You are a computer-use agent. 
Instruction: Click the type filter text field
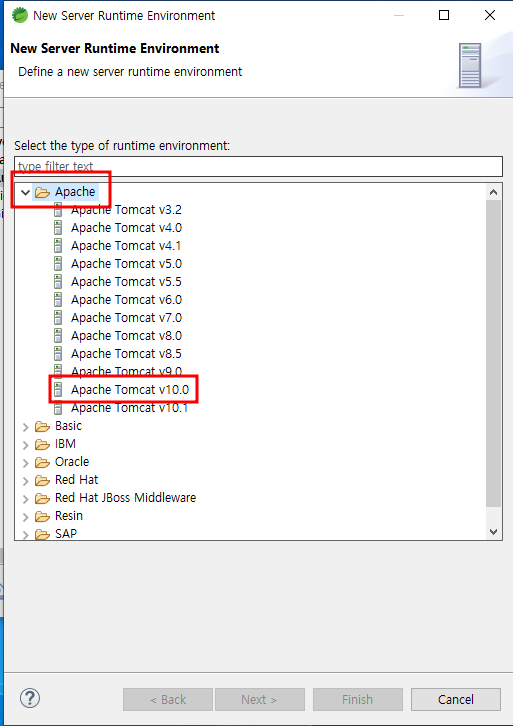258,166
